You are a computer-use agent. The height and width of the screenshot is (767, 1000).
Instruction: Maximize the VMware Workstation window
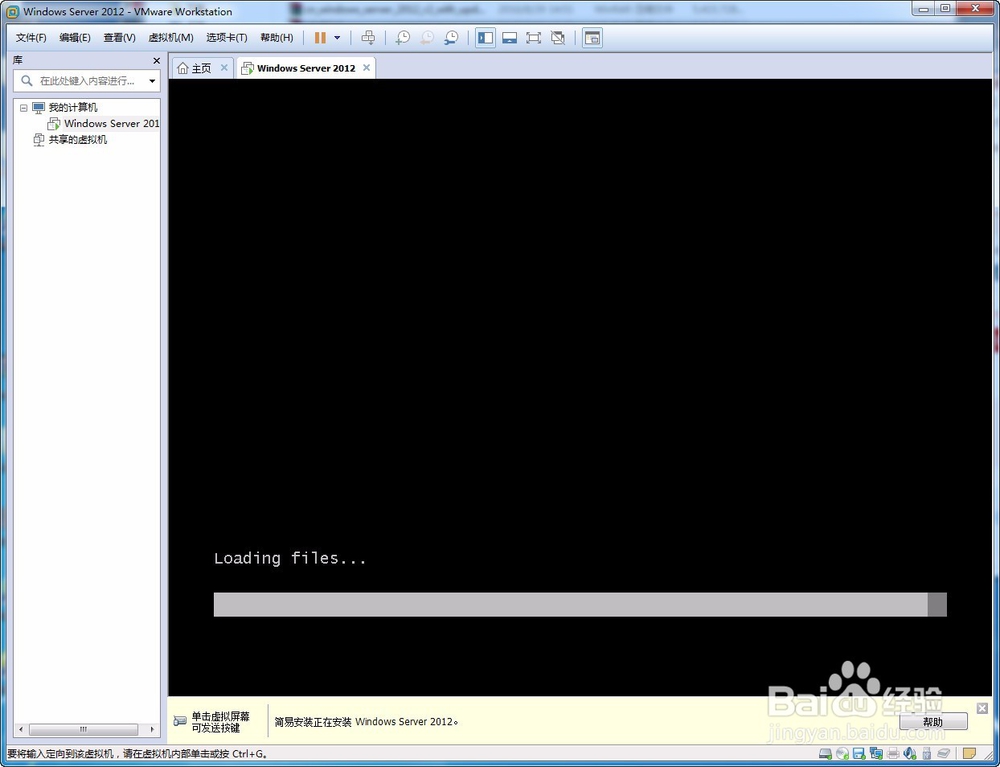pos(945,8)
